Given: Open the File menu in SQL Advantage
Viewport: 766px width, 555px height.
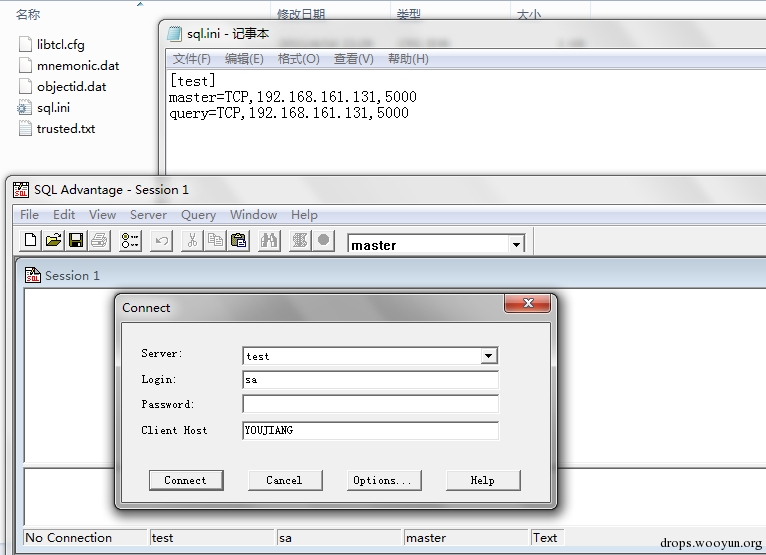Looking at the screenshot, I should click(29, 214).
